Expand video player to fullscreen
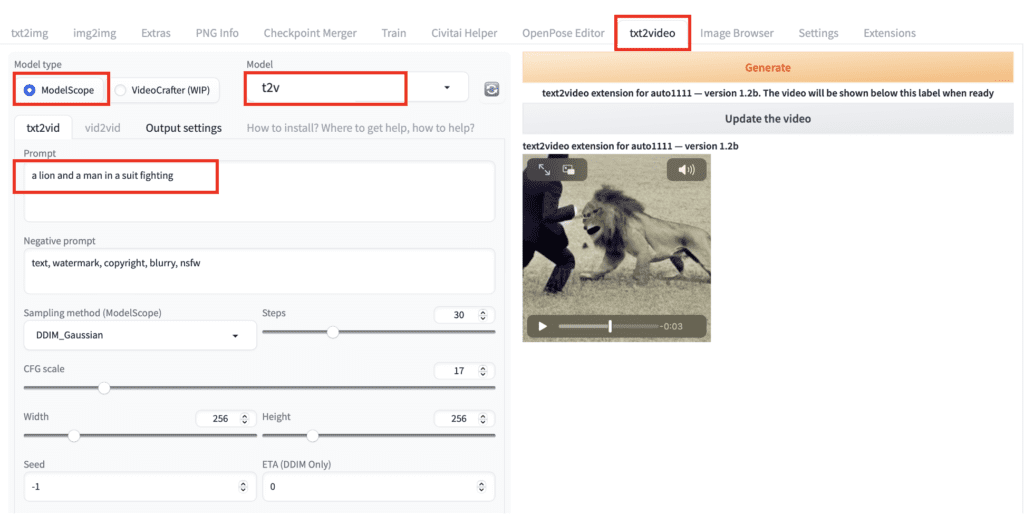This screenshot has width=1024, height=525. pos(544,170)
